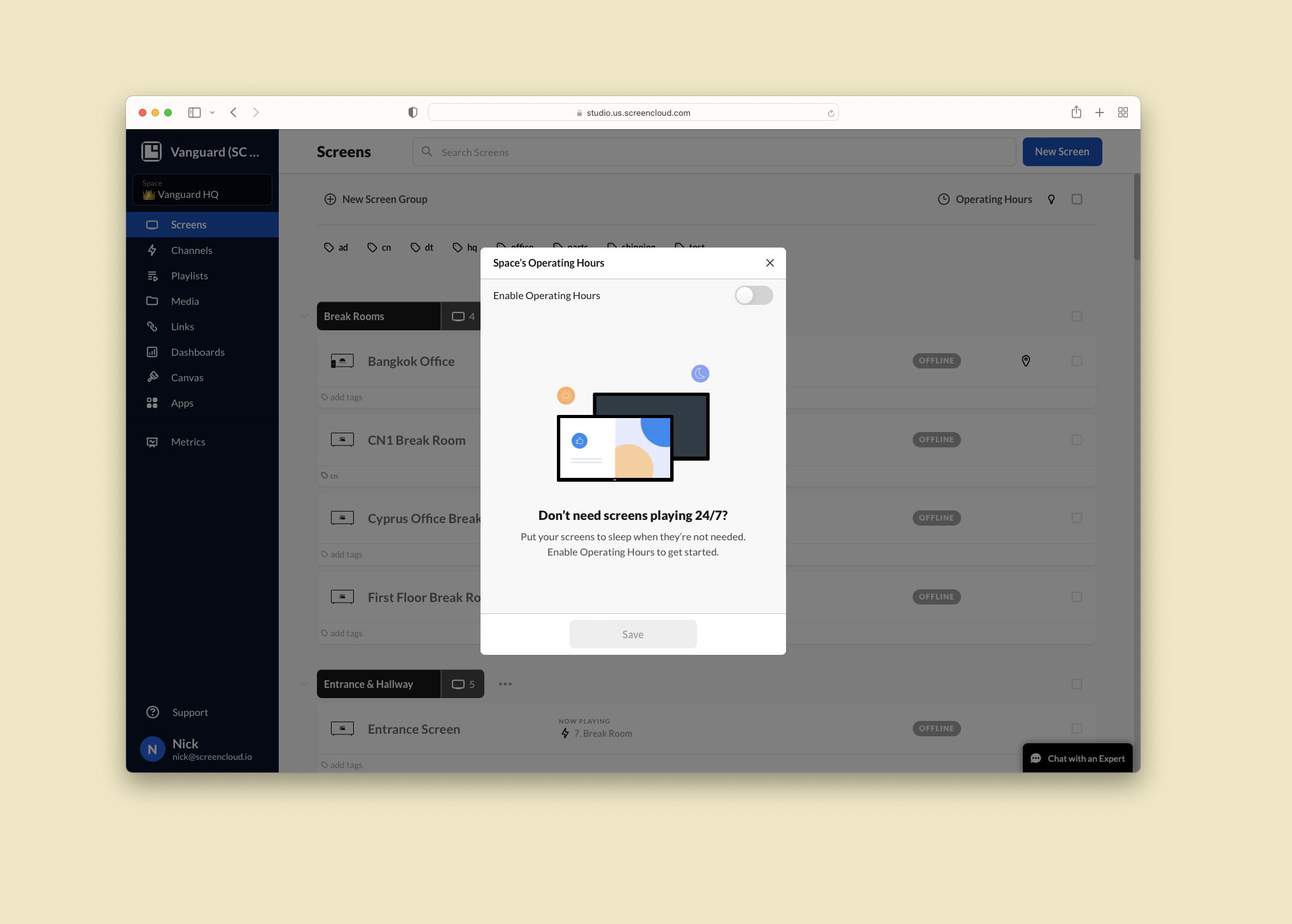
Task: Check the Bangkok Office row checkbox
Action: (x=1077, y=361)
